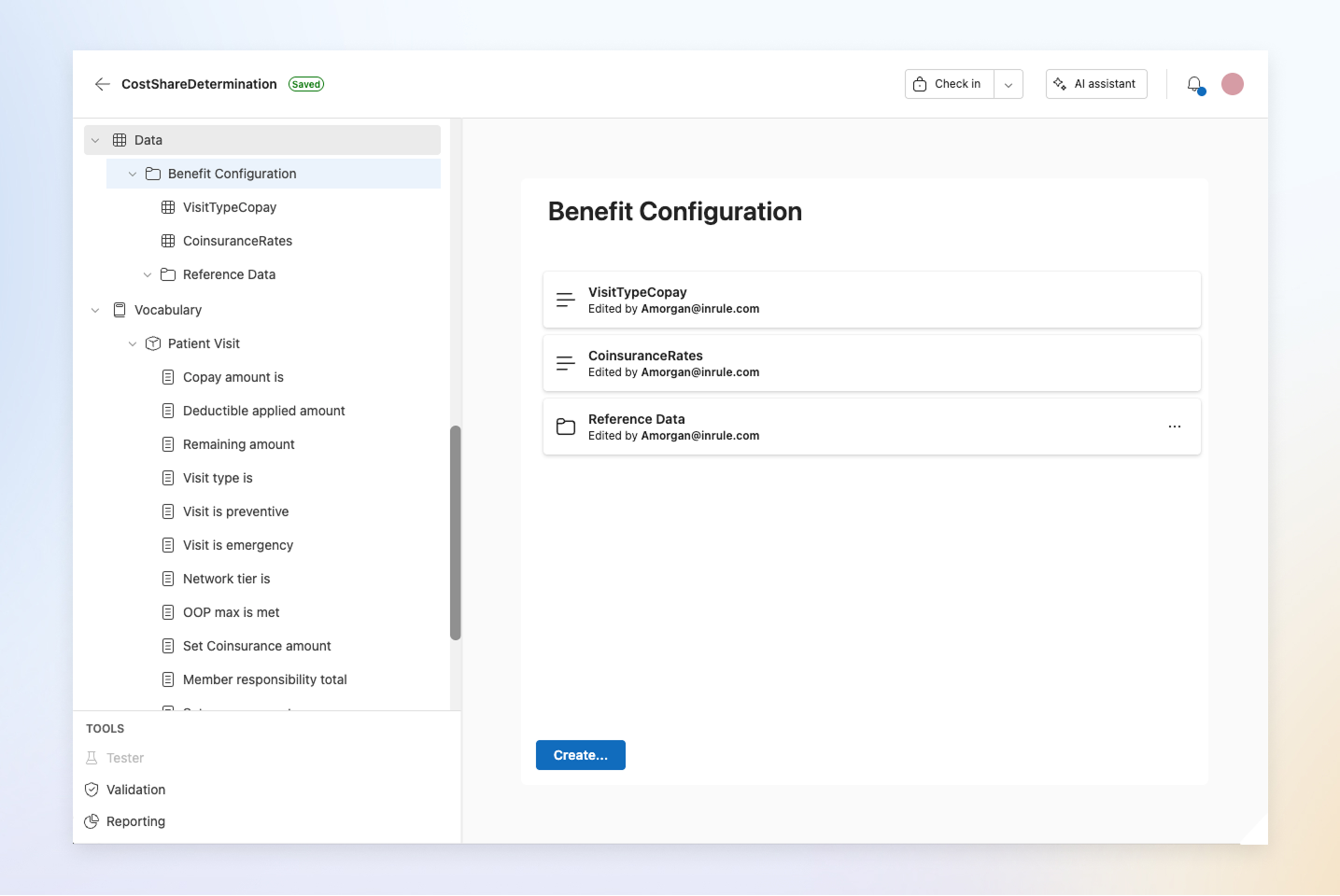Click the CoinsuranceRates grid icon
The height and width of the screenshot is (896, 1340).
167,241
